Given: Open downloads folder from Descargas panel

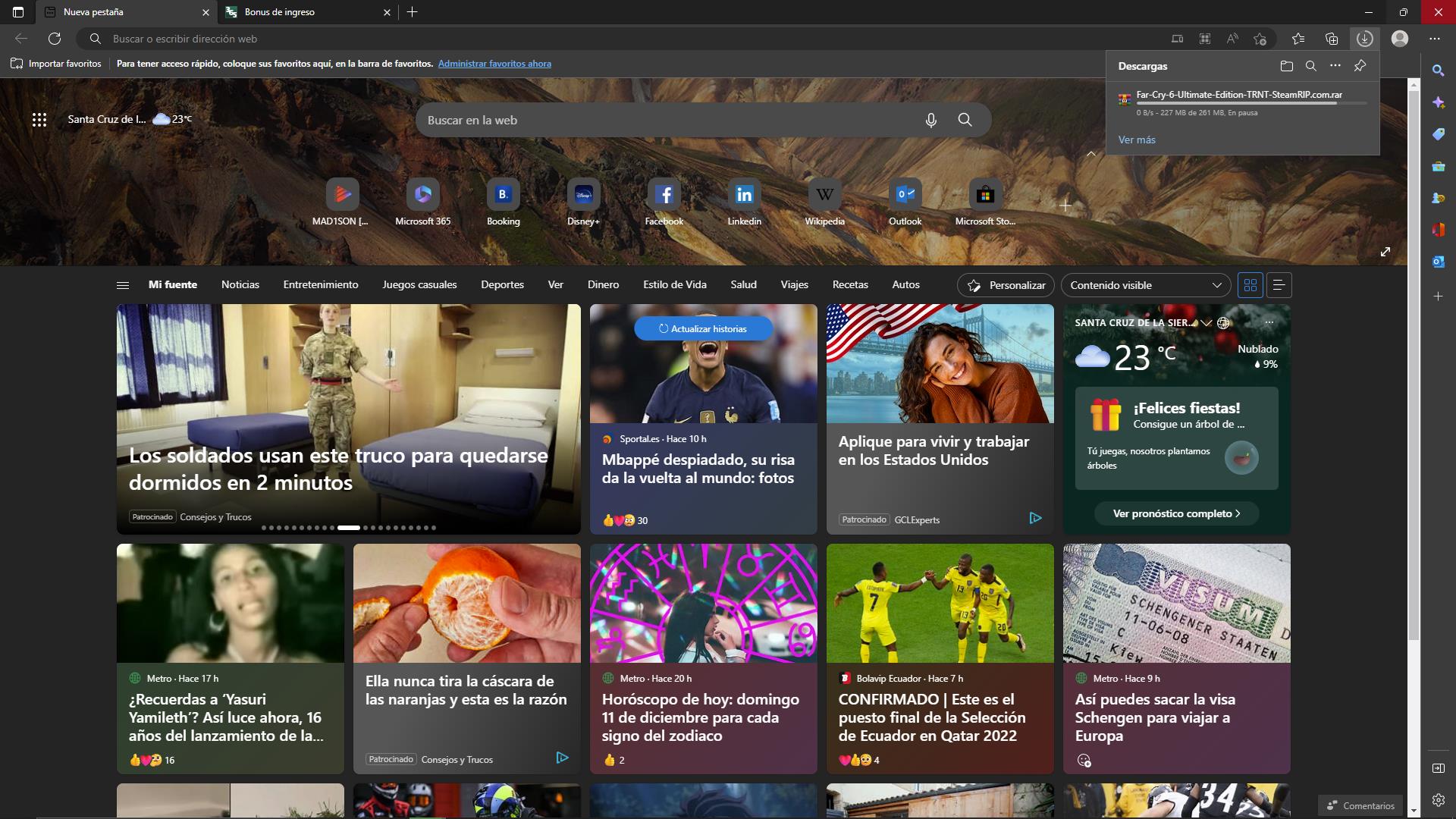Looking at the screenshot, I should (x=1286, y=66).
